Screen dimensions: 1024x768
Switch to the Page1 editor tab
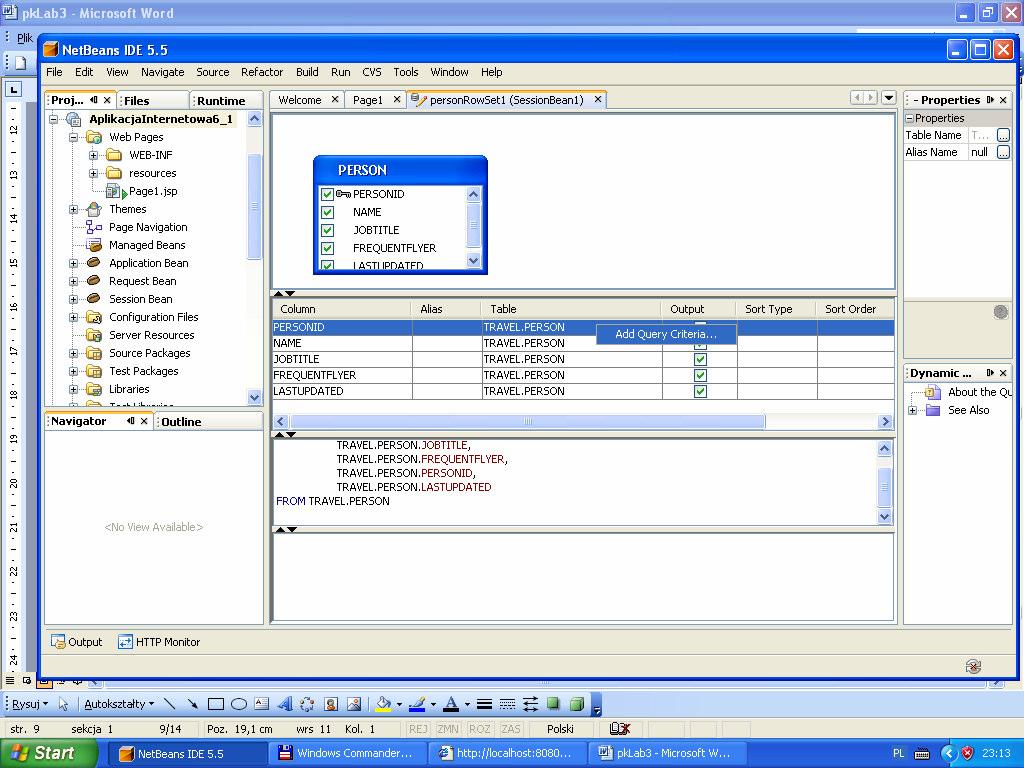(x=368, y=100)
